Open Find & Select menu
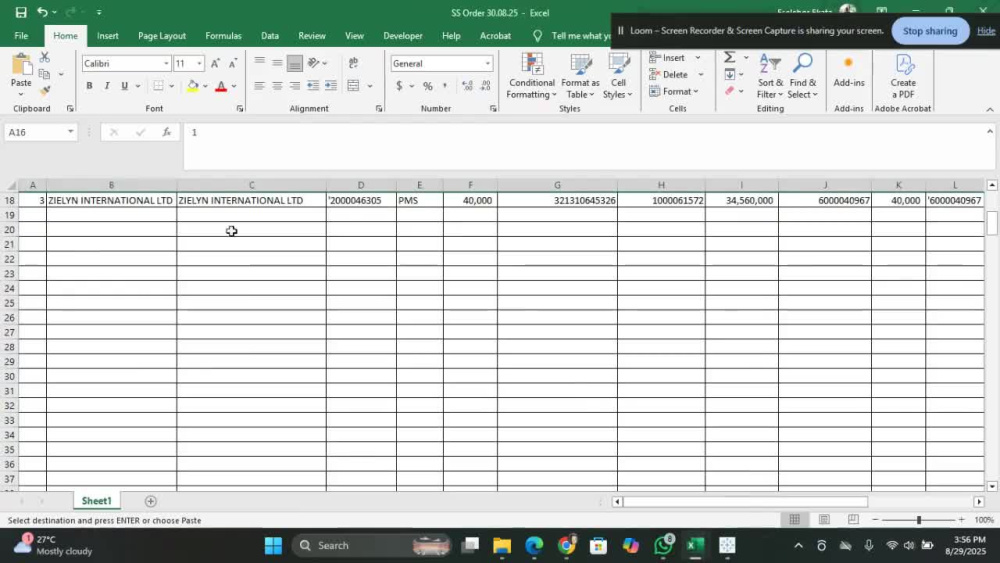The image size is (1000, 563). 802,76
